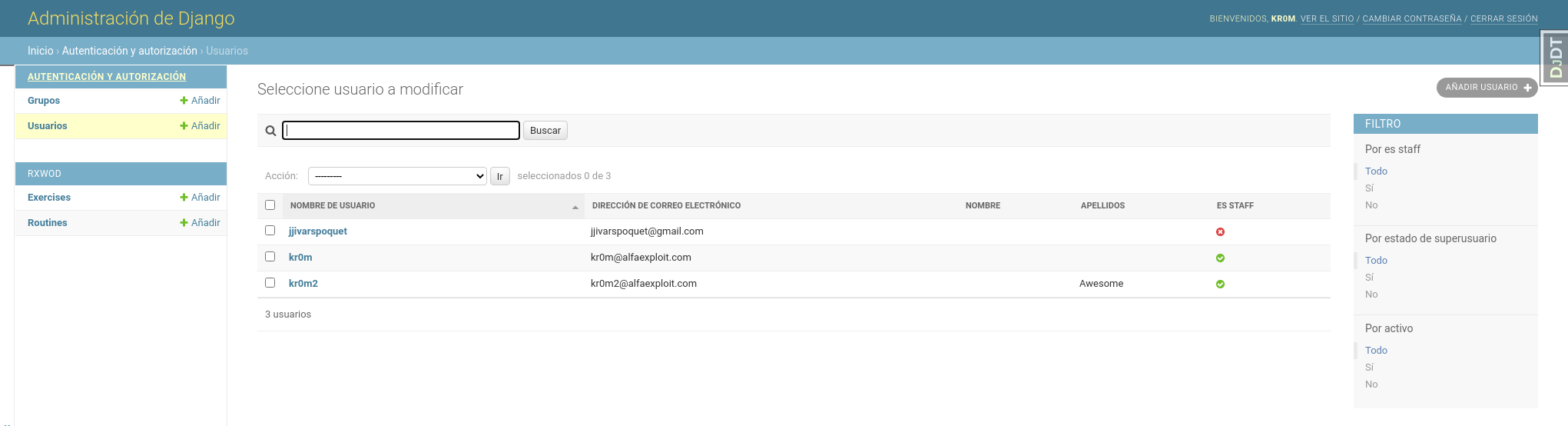This screenshot has height=426, width=1568.
Task: Go to Inicio in the breadcrumb
Action: [40, 51]
